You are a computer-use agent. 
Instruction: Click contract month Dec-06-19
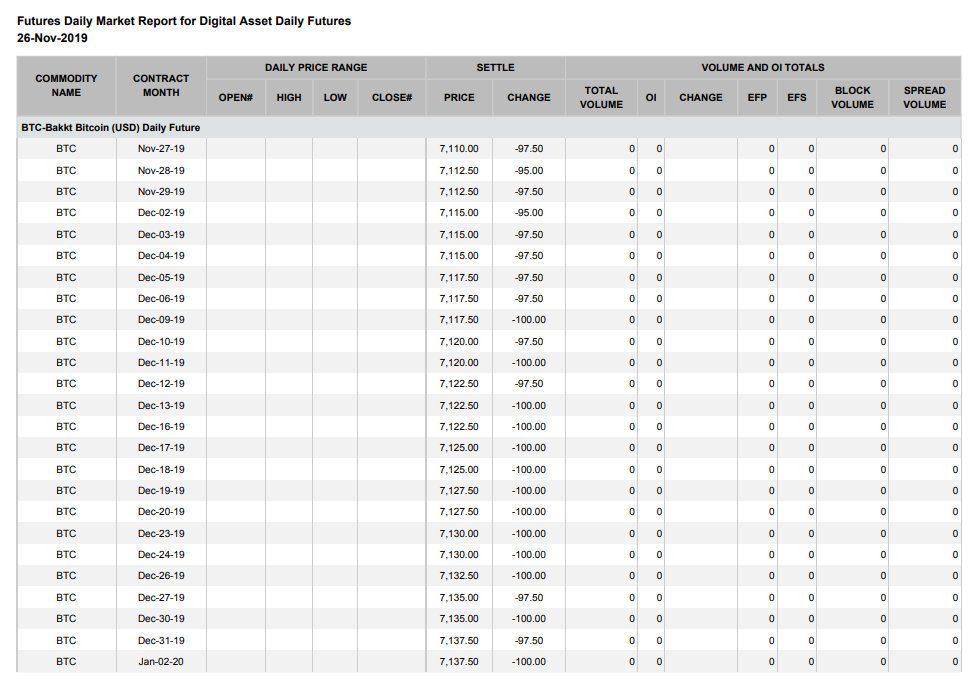[161, 299]
